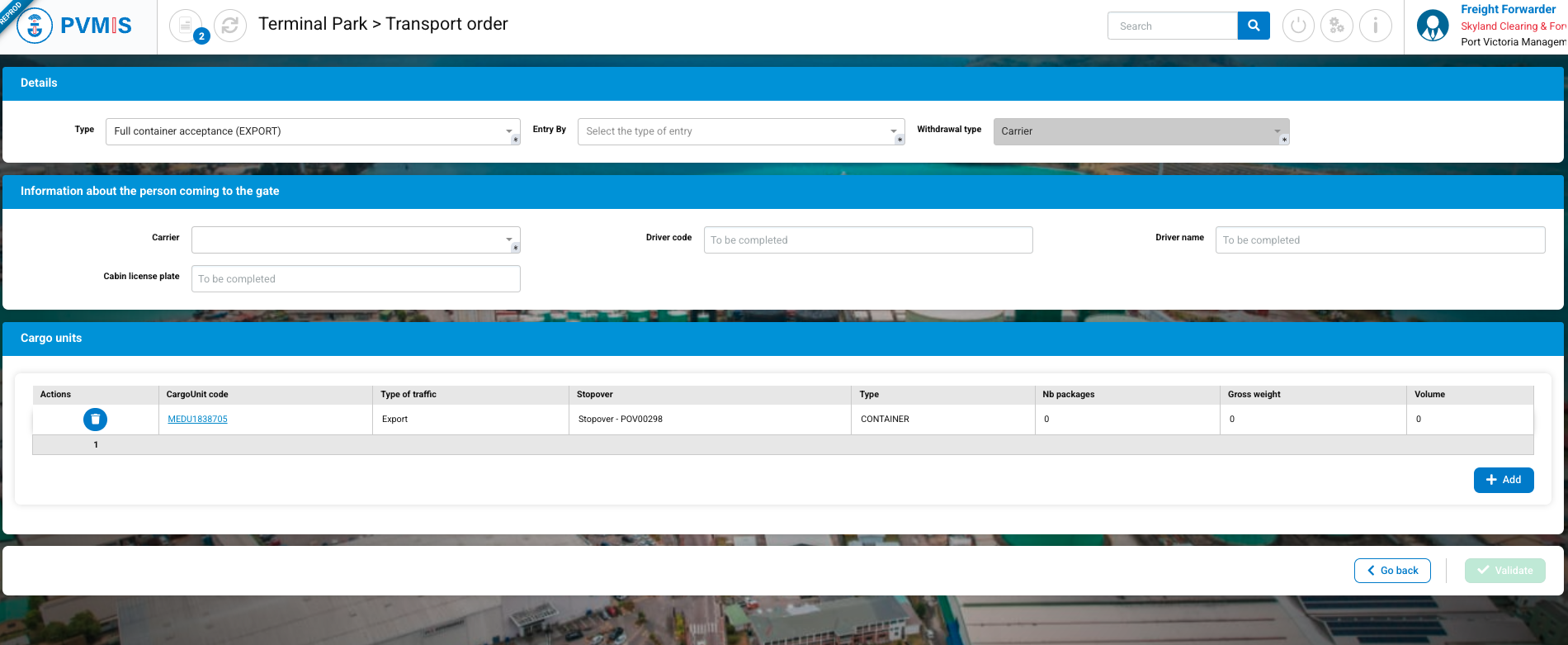Delete cargo unit with trash icon
Screen dimensions: 1568x645
pos(95,420)
